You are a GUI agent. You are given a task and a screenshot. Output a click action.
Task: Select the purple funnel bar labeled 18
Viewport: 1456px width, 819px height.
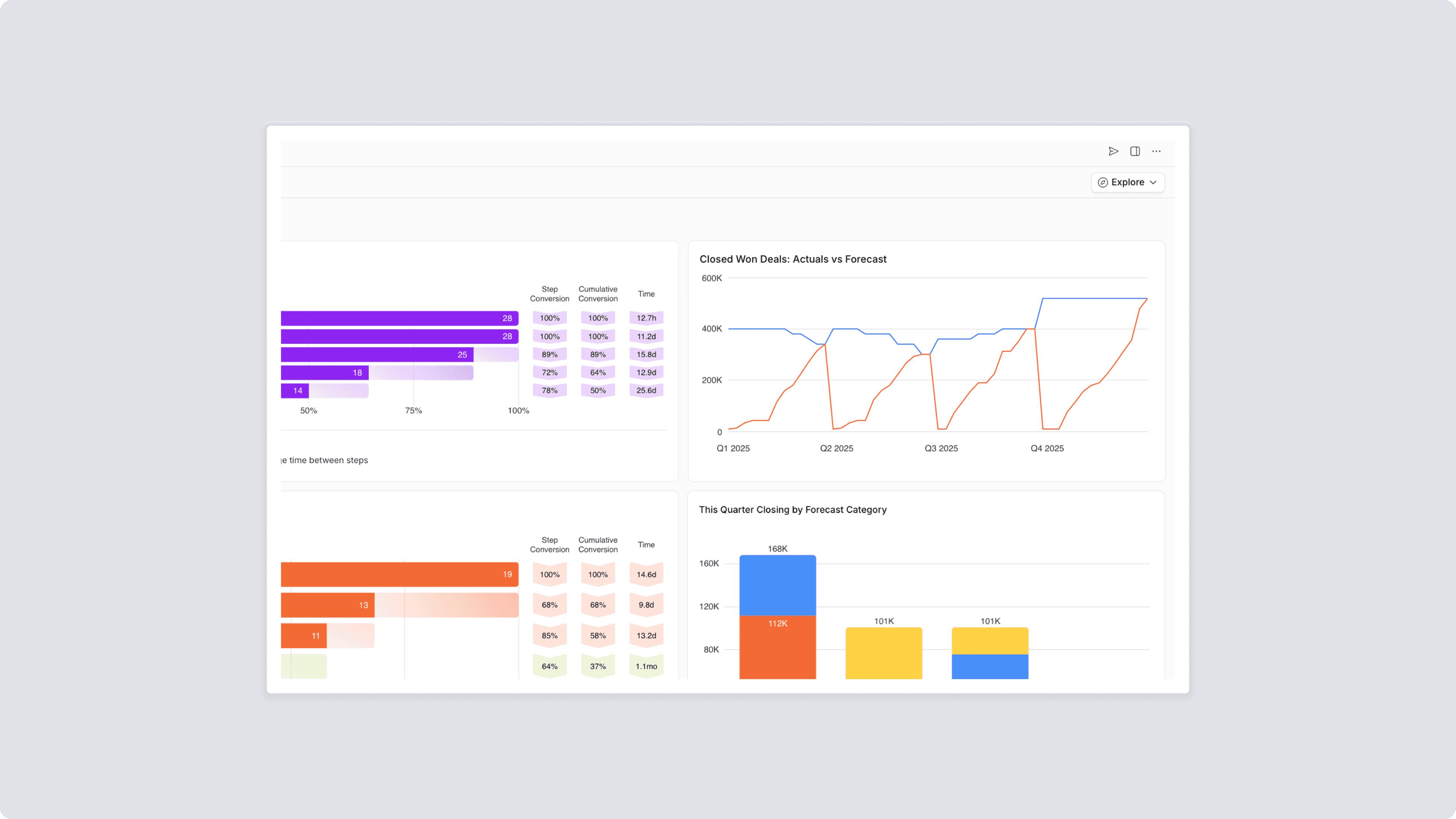pos(325,372)
